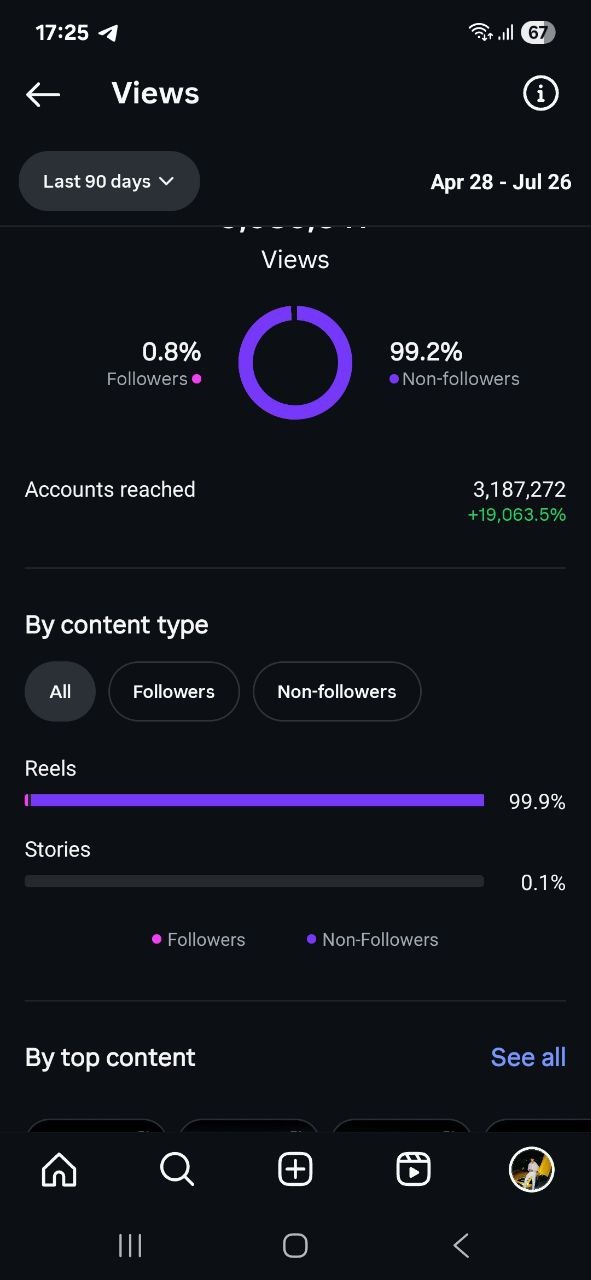Tap the Telegram arrow icon in status bar
Screen dimensions: 591x1280
[x=107, y=31]
